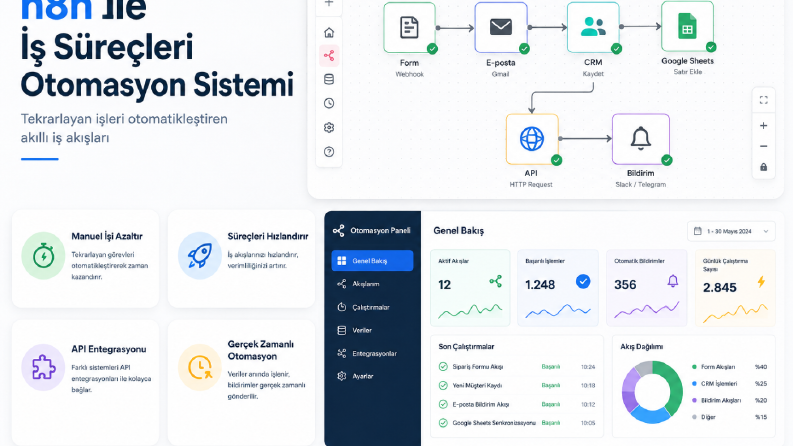This screenshot has width=793, height=446.
Task: Select the E-posta Gmail node
Action: (501, 28)
